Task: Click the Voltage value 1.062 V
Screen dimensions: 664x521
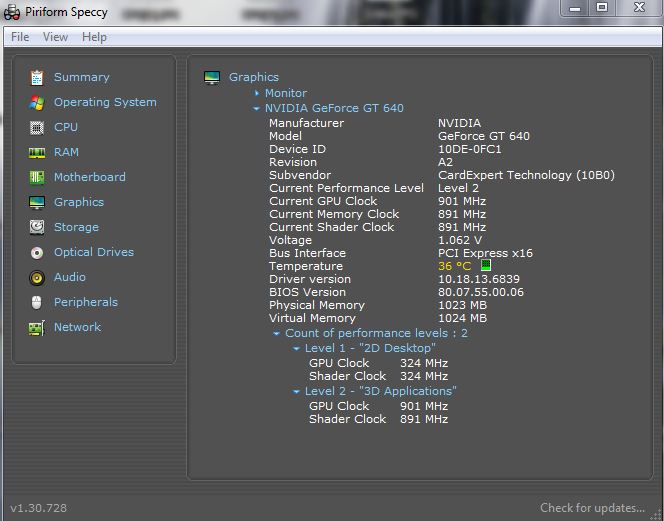Action: click(460, 240)
